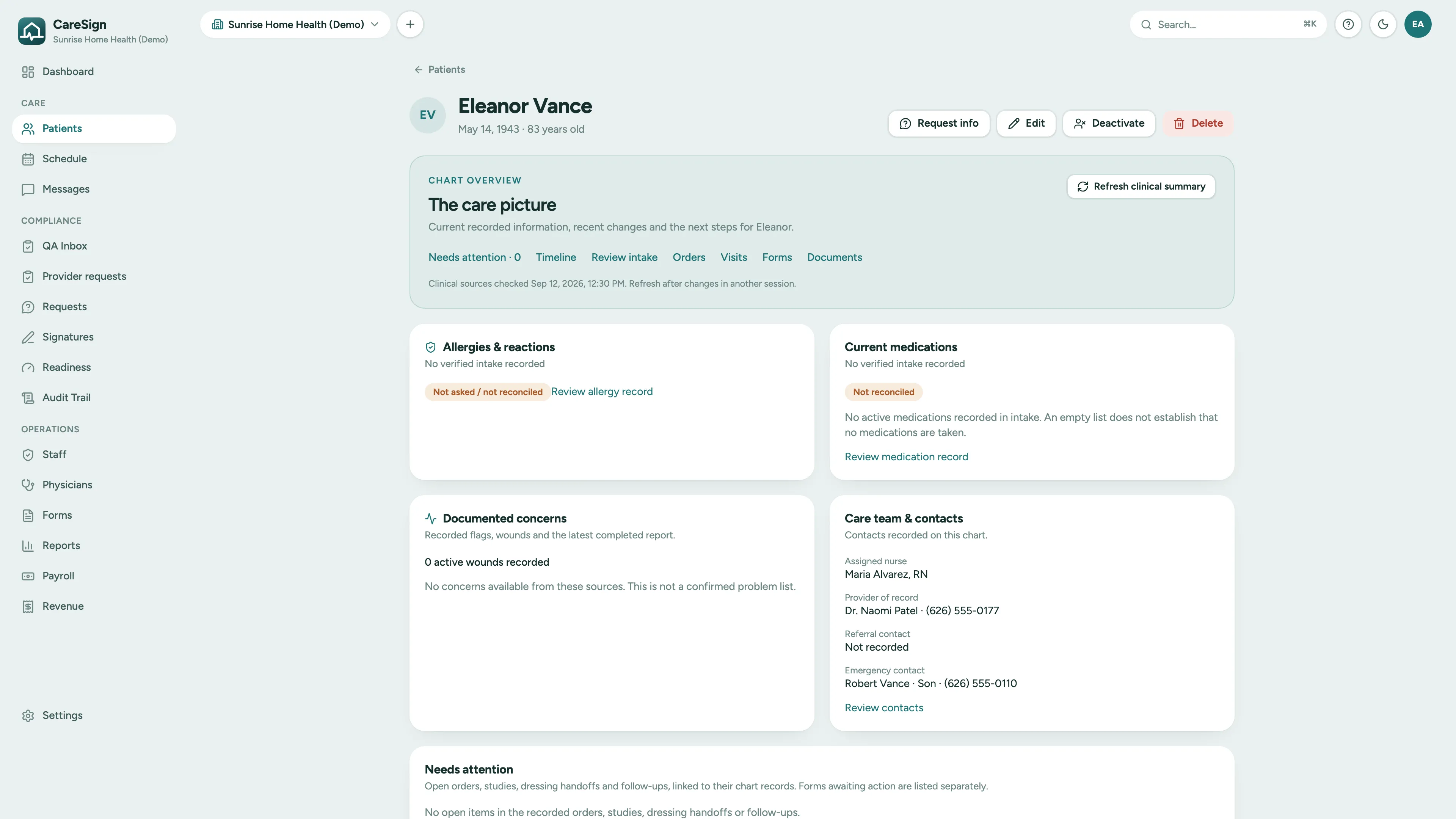Image resolution: width=1456 pixels, height=819 pixels.
Task: Click the red Delete button
Action: [x=1198, y=123]
